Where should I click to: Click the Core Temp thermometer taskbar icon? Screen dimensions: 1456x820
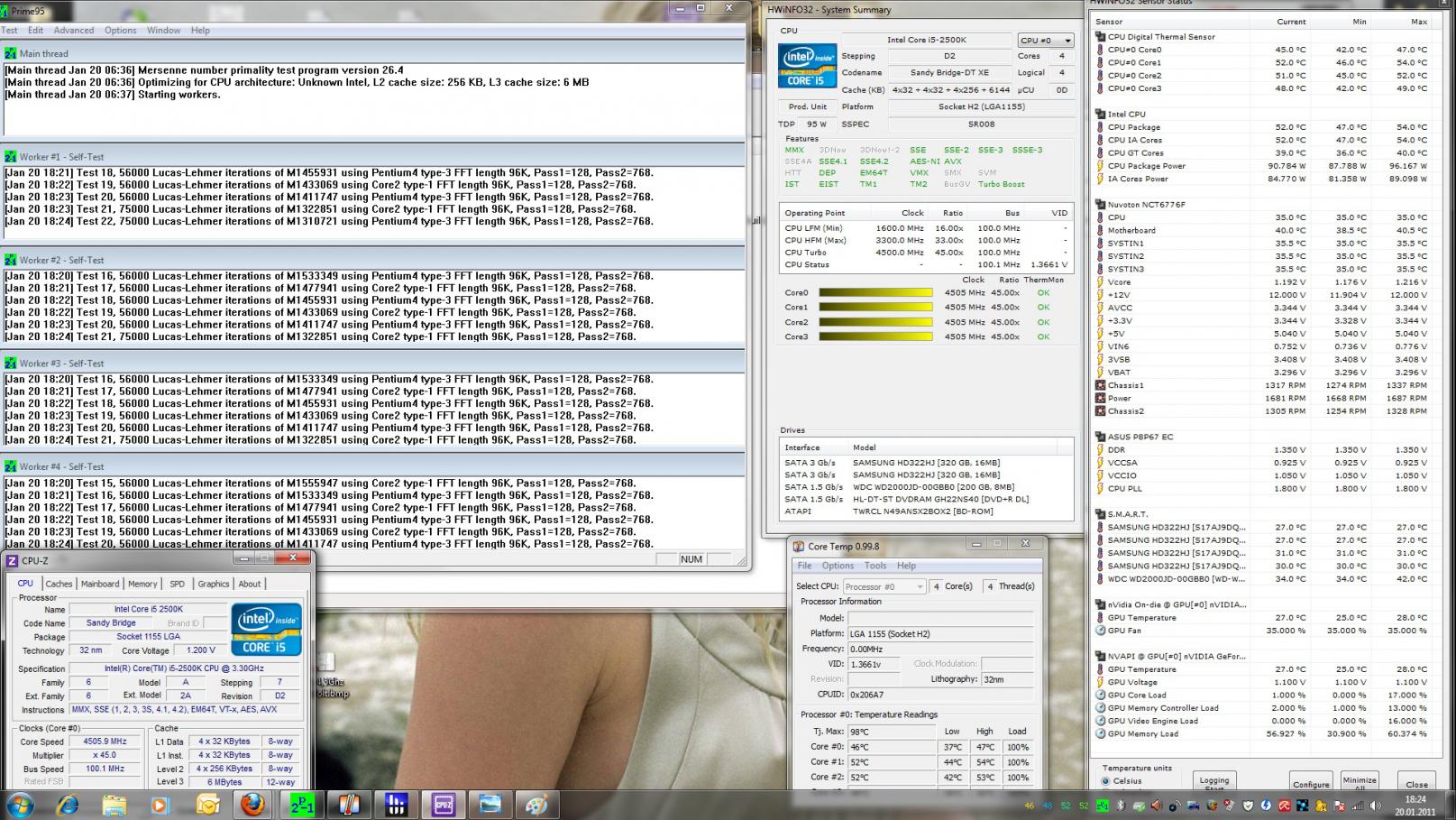click(349, 805)
